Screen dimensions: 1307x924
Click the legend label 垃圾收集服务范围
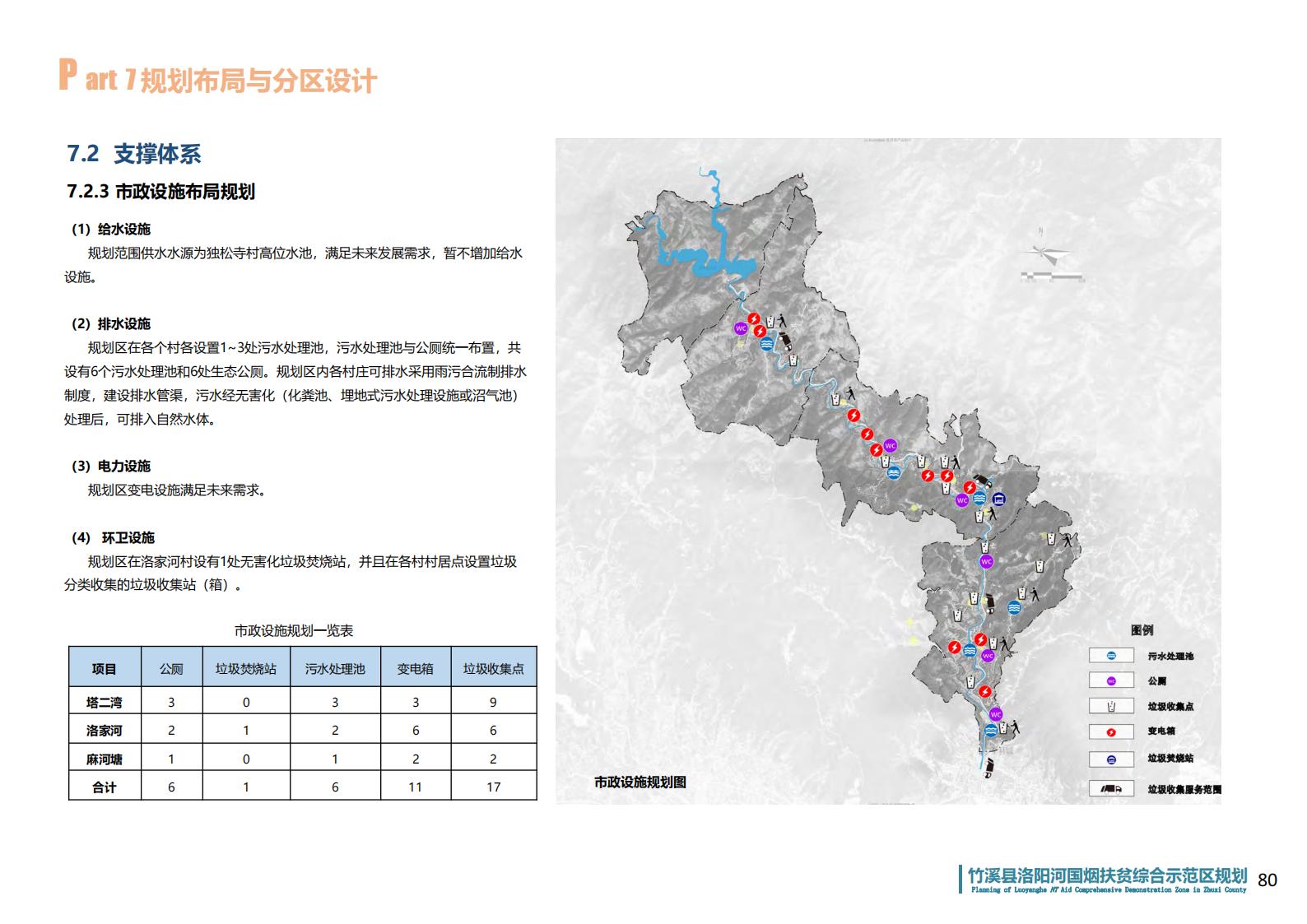1184,789
